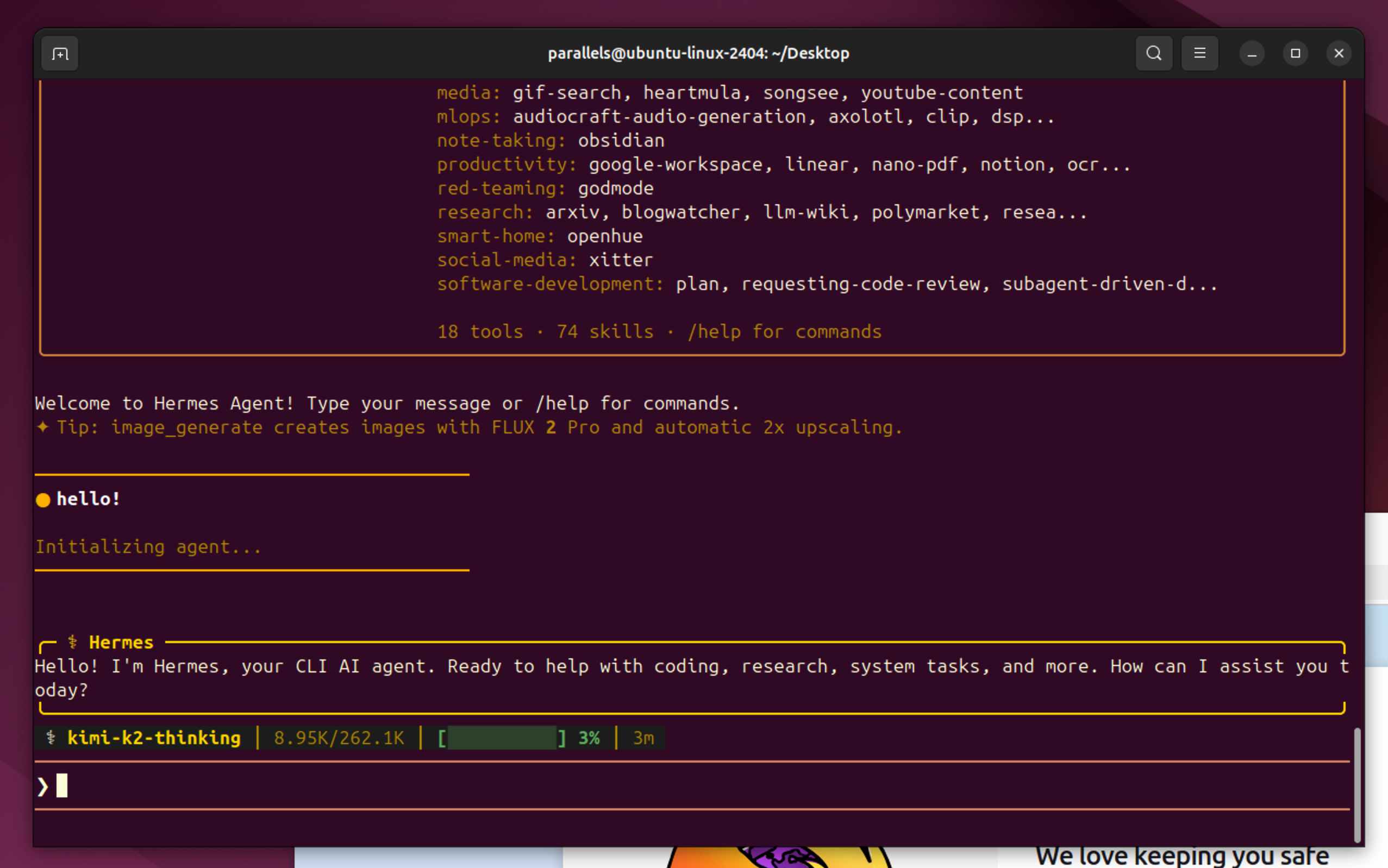
Task: Click the new tab icon in titlebar
Action: tap(60, 54)
